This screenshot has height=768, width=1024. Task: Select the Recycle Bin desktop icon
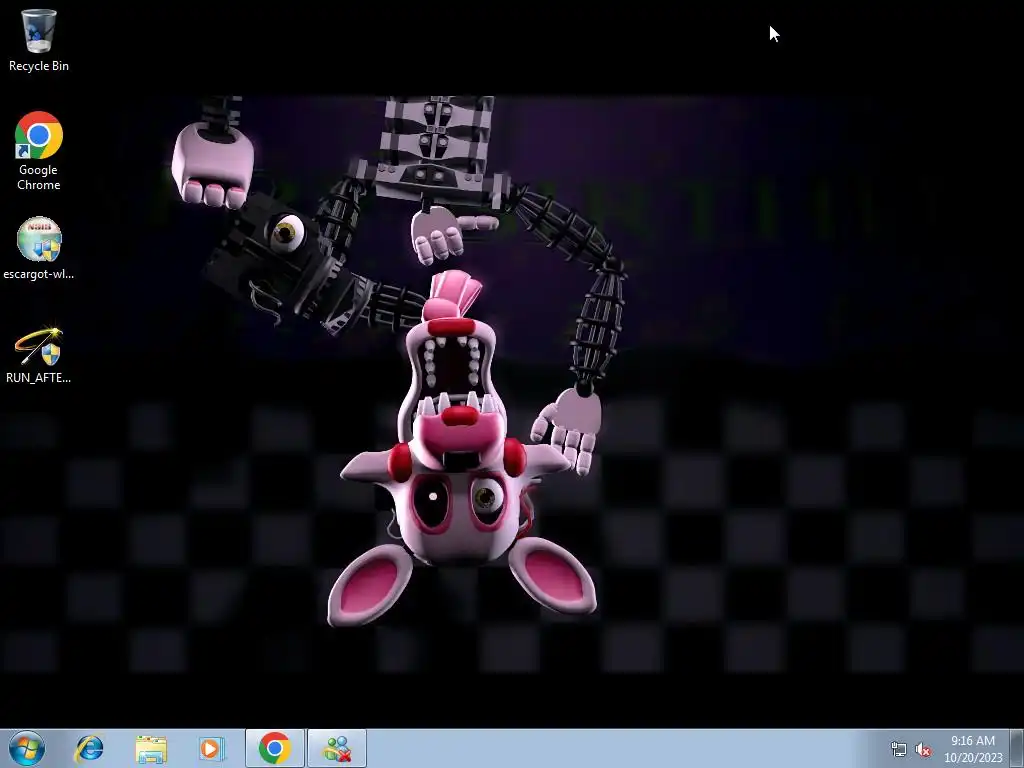click(x=39, y=40)
